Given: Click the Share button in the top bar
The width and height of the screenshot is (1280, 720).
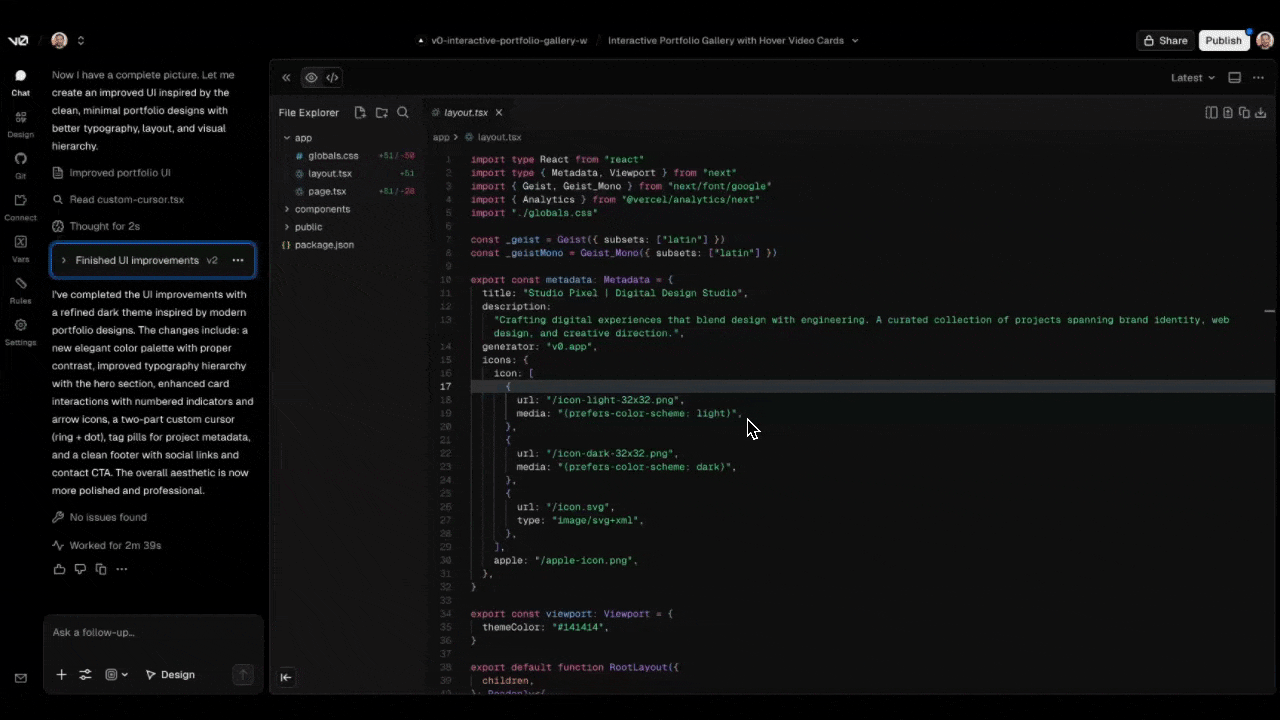Looking at the screenshot, I should coord(1166,40).
